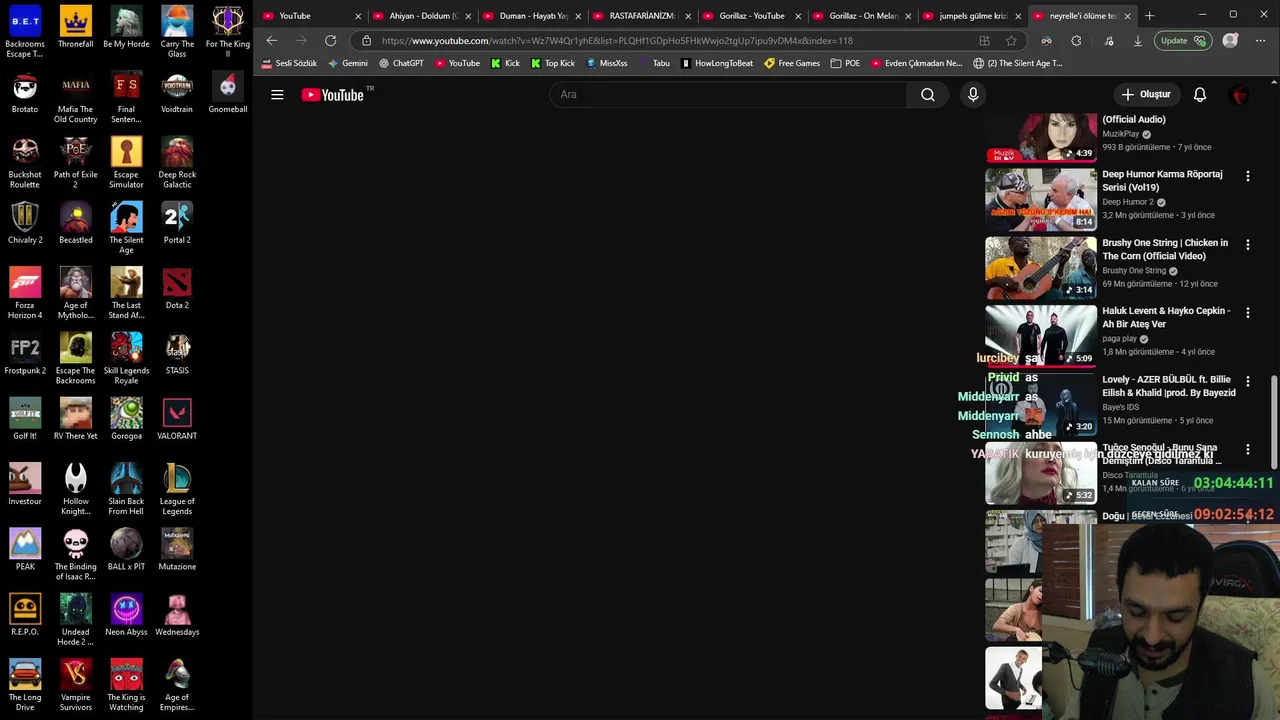The height and width of the screenshot is (720, 1280).
Task: Launch the PEAK desktop shortcut
Action: click(25, 550)
